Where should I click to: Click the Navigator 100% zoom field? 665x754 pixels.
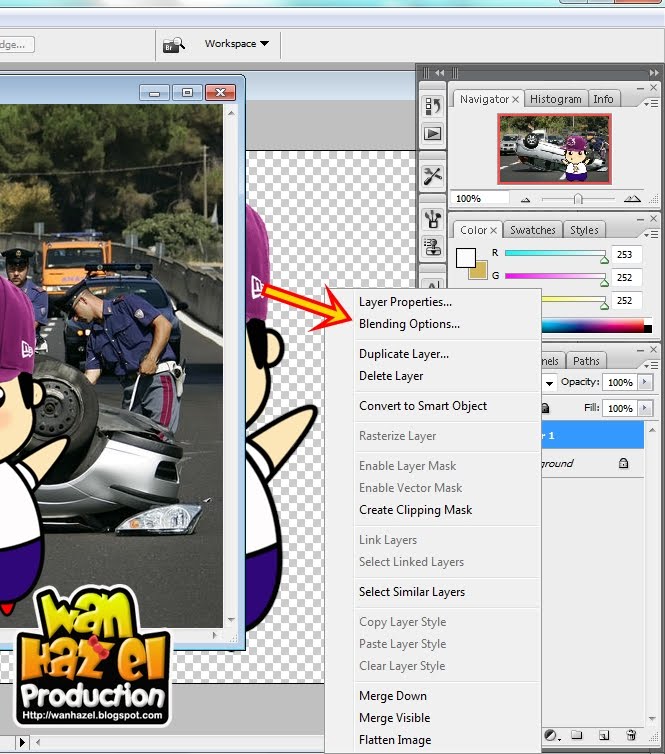(480, 199)
